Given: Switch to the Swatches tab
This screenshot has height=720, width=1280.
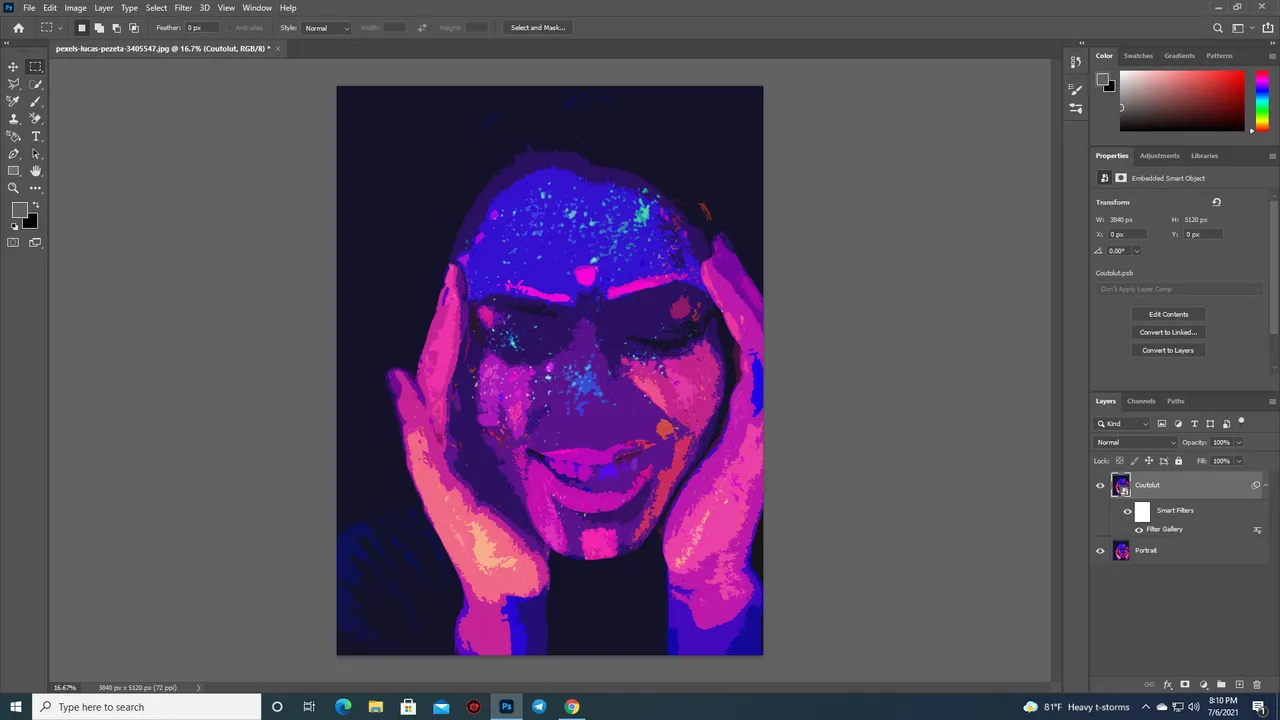Looking at the screenshot, I should [1138, 56].
